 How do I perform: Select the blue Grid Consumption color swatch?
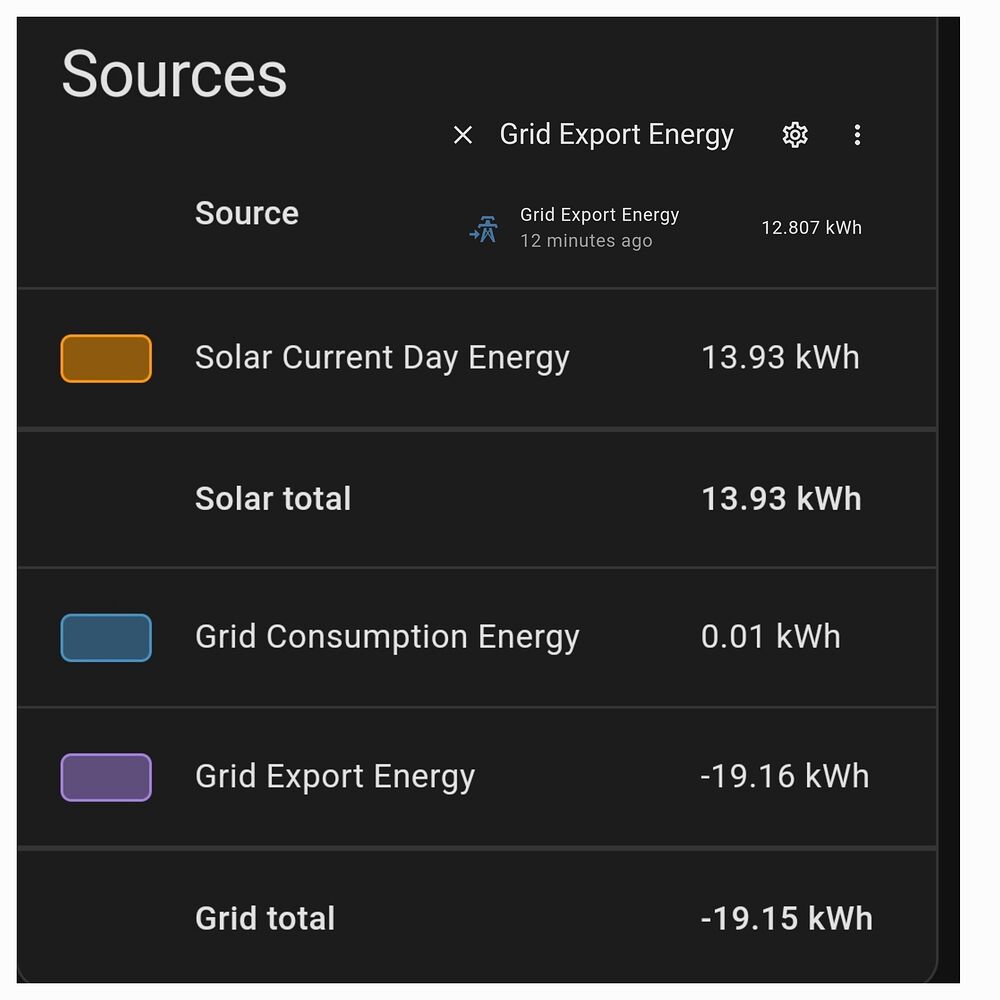[105, 637]
